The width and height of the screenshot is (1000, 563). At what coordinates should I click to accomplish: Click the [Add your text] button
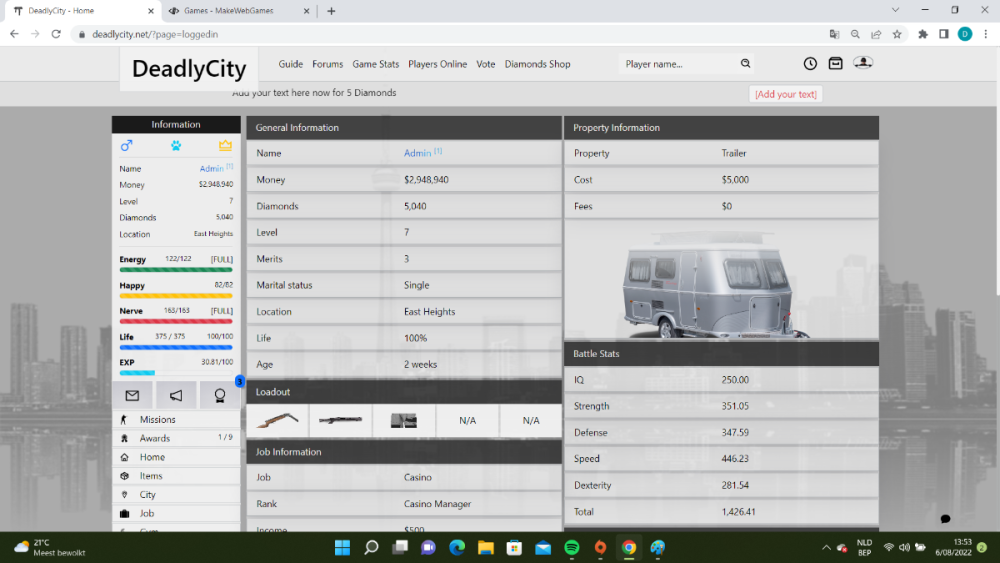[786, 94]
